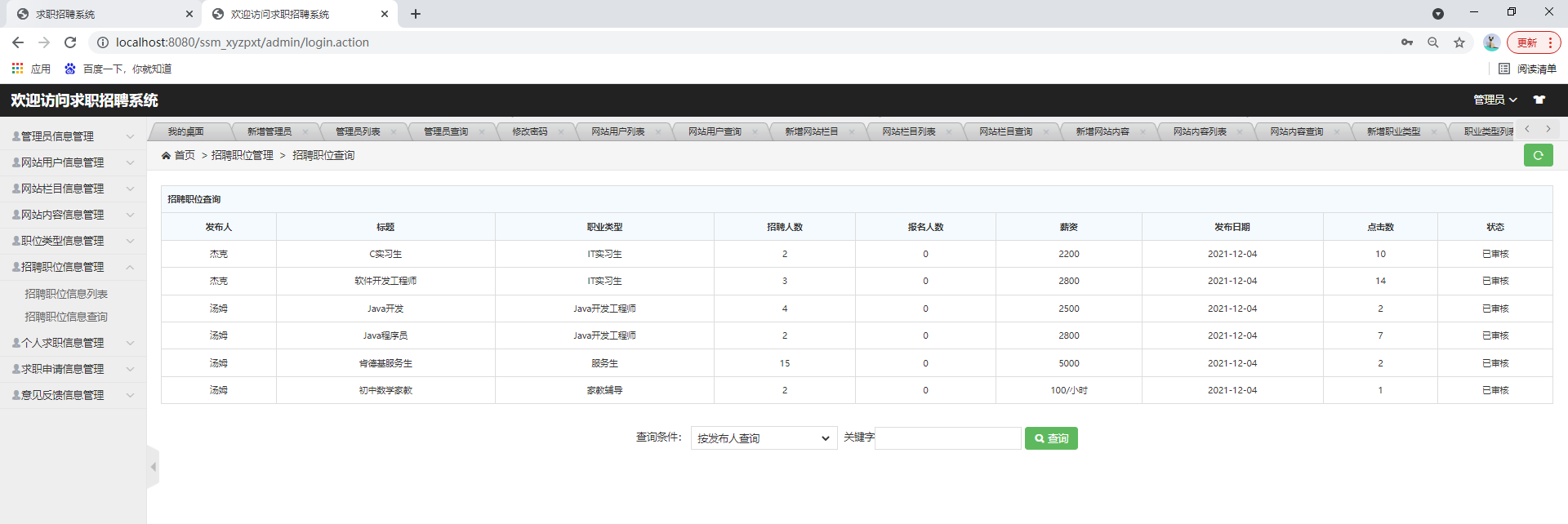Screen dimensions: 1568x524
Task: Close the 求职招聘系统 browser tab
Action: [189, 14]
